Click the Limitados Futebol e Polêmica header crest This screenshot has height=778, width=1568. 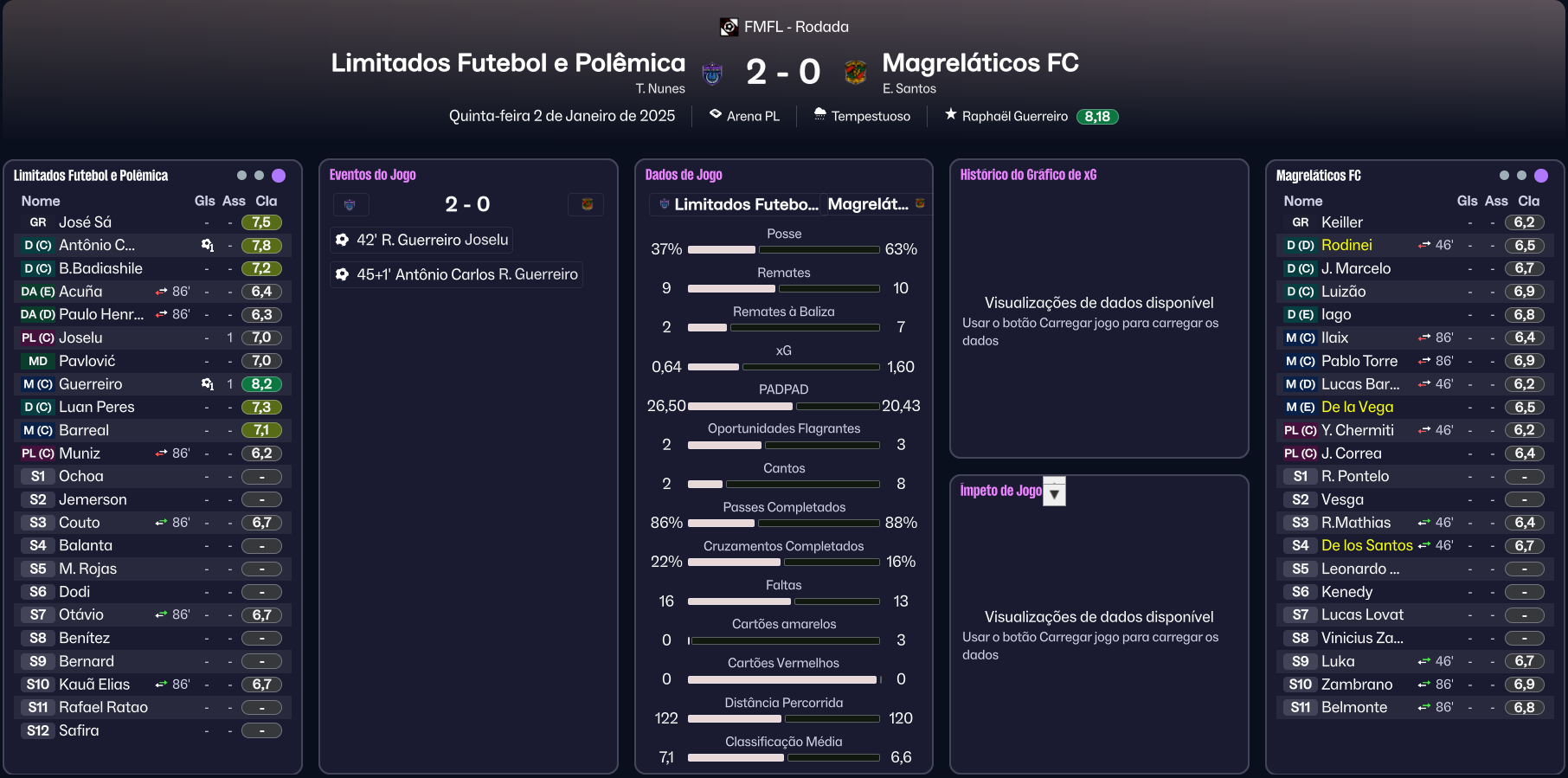(x=712, y=73)
